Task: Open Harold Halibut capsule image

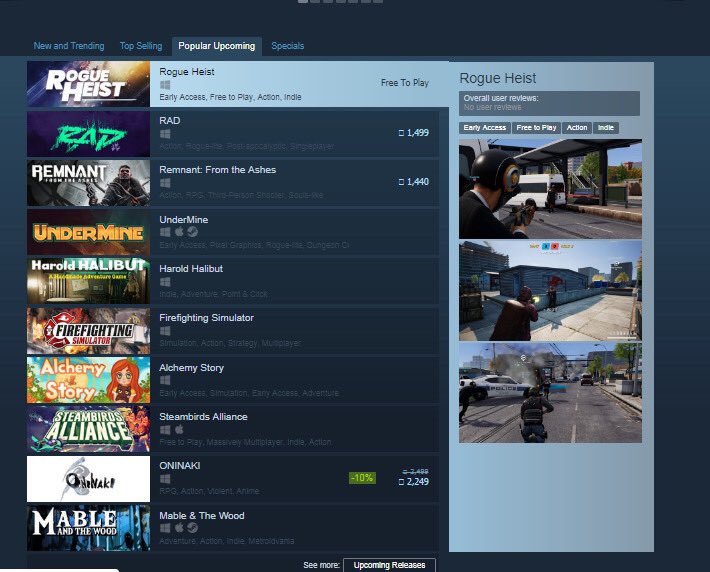Action: 88,281
